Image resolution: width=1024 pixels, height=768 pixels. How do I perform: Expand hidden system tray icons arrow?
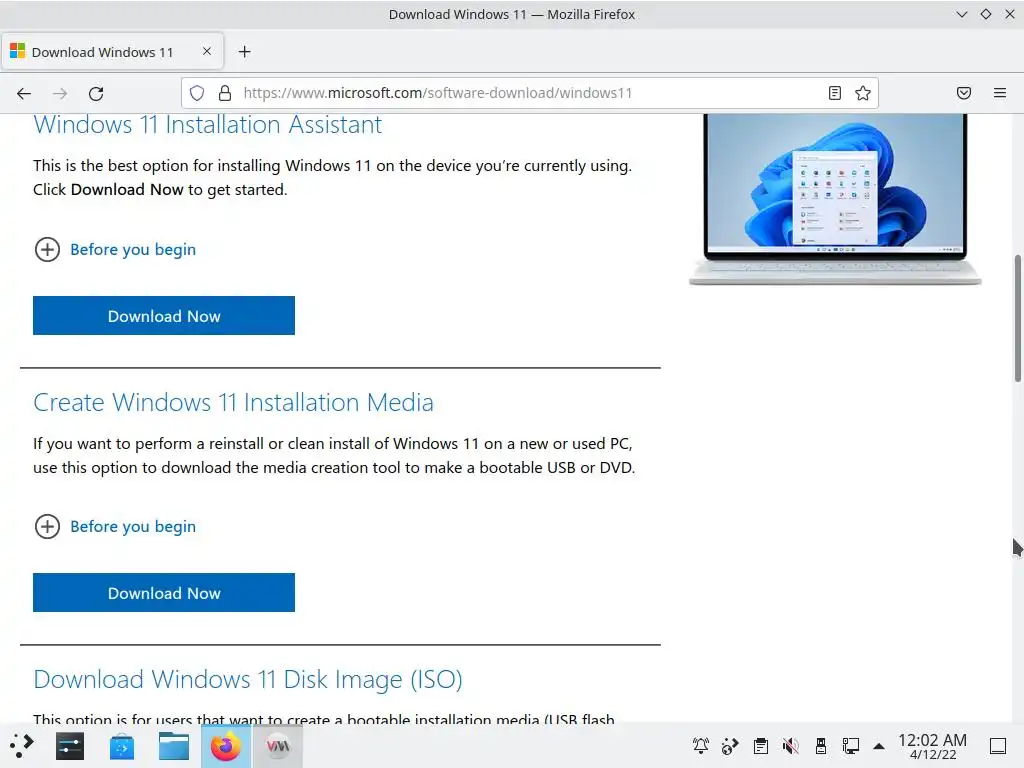(879, 746)
